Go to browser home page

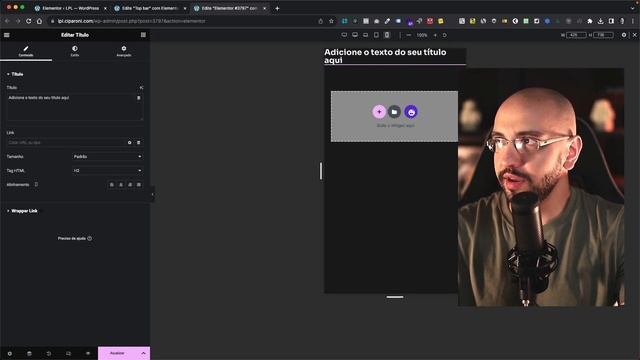coord(39,21)
